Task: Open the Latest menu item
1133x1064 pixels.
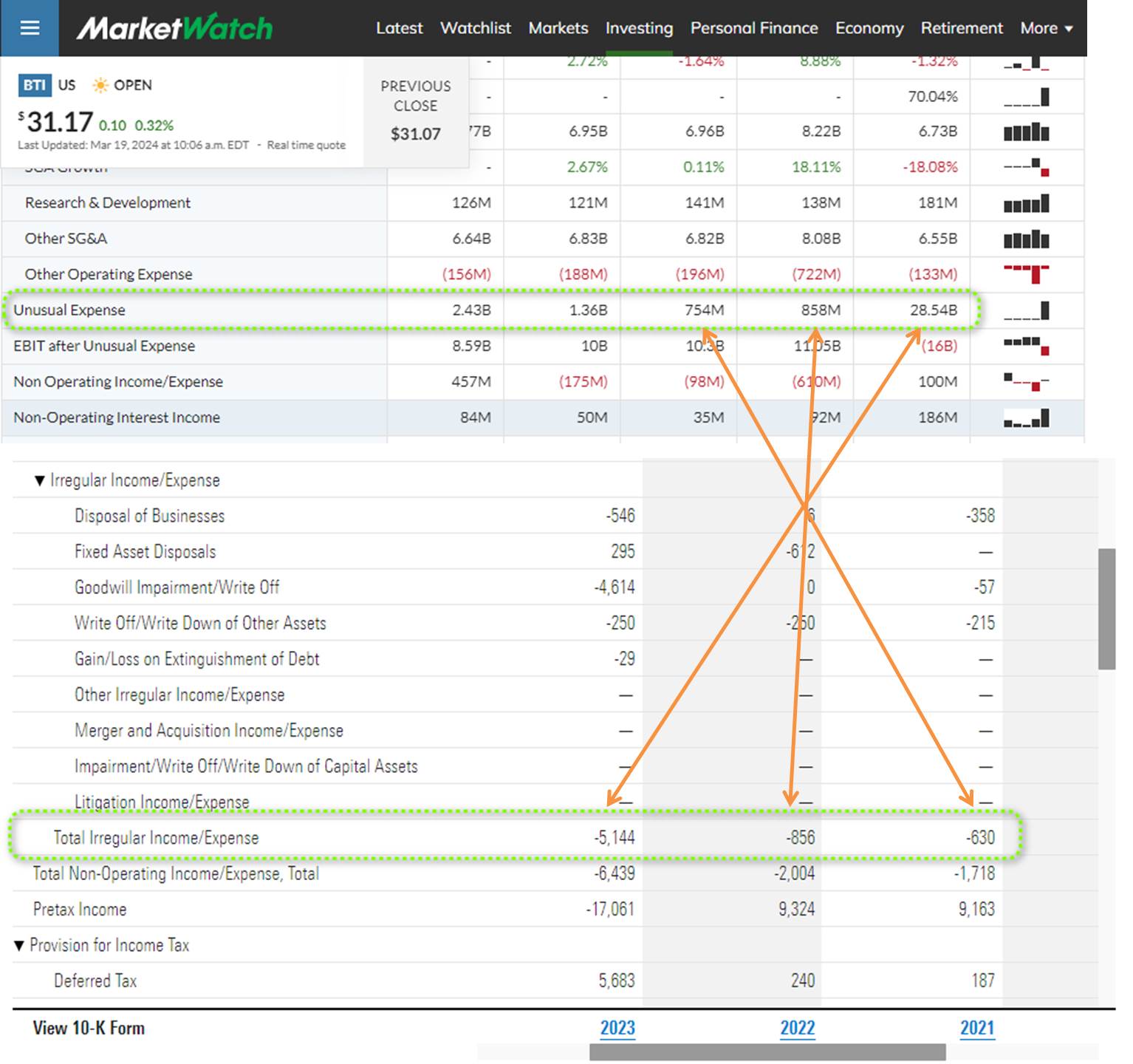Action: coord(399,28)
